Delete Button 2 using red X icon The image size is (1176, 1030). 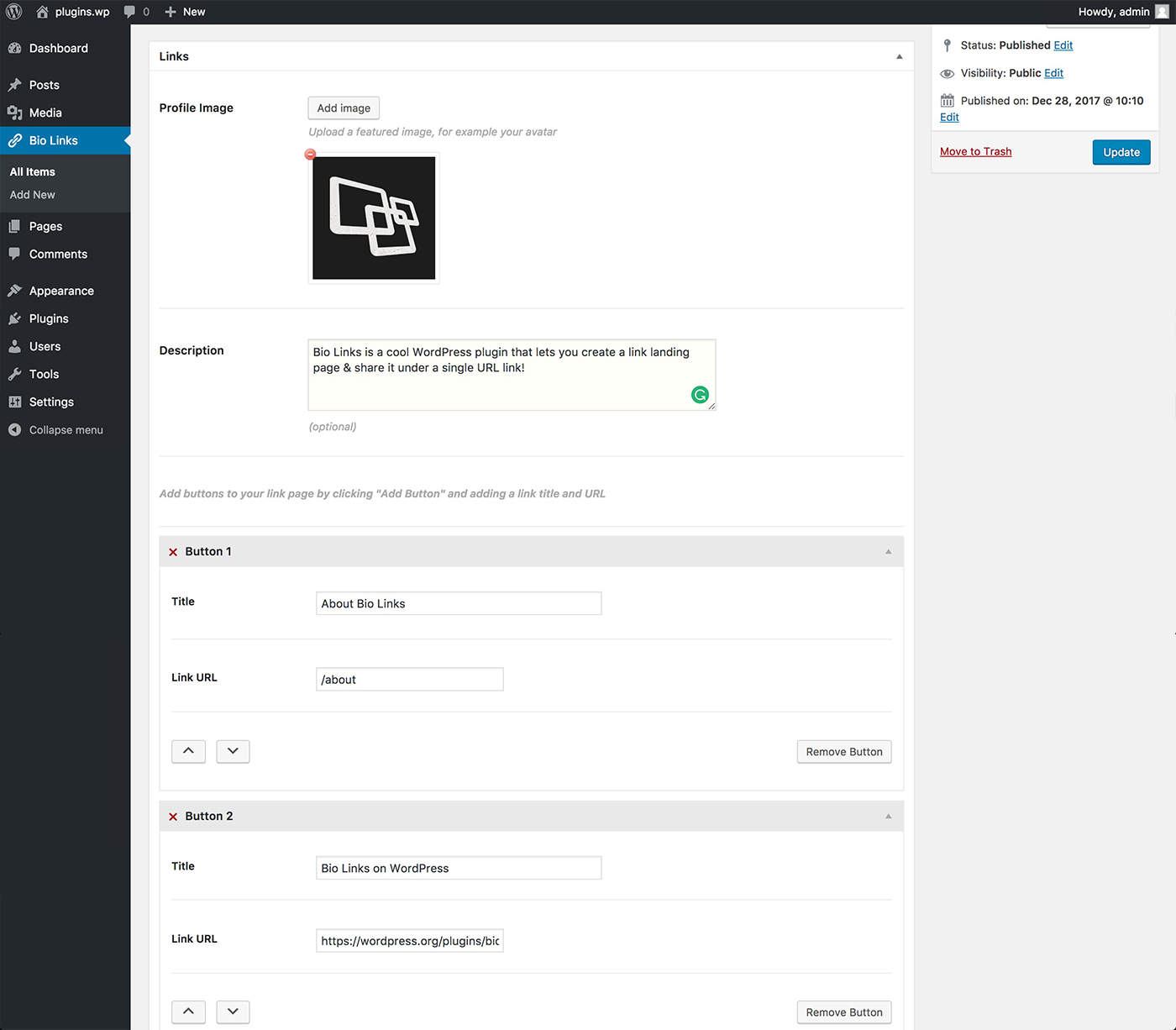[173, 817]
